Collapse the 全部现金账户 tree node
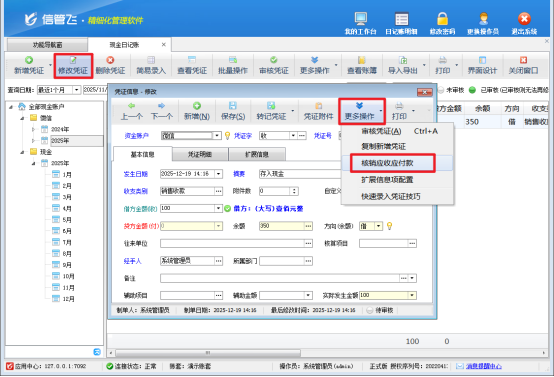This screenshot has height=377, width=554. coord(11,107)
